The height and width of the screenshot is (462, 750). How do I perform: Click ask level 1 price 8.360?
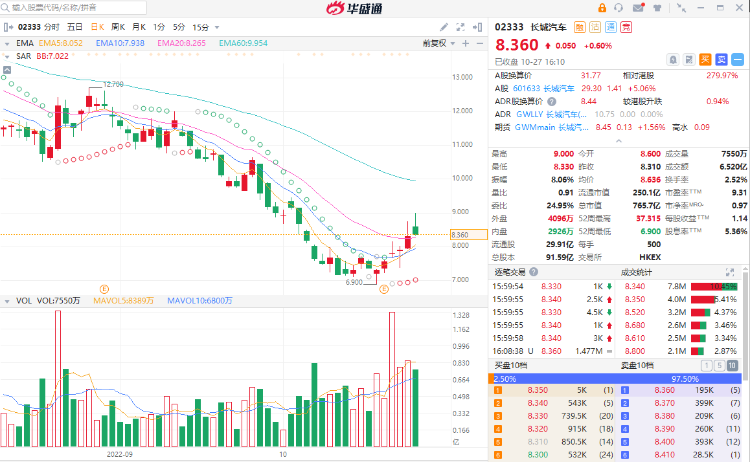pyautogui.click(x=664, y=390)
